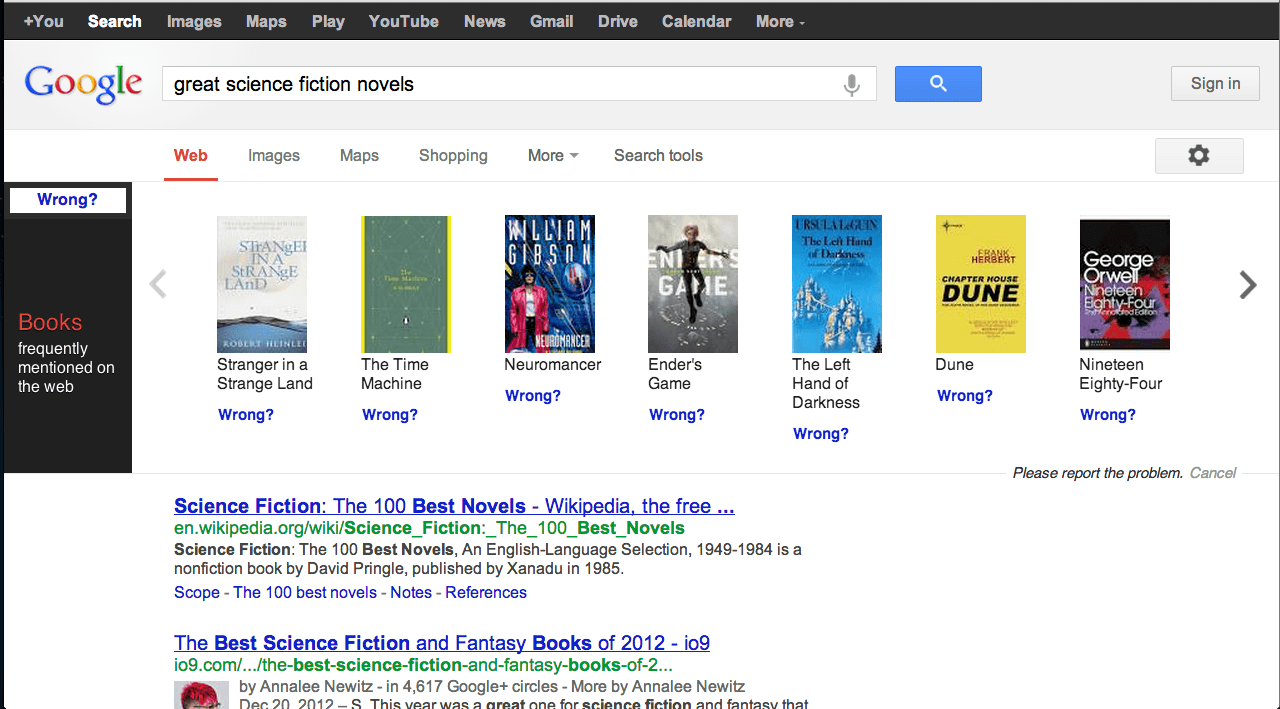Image resolution: width=1280 pixels, height=709 pixels.
Task: Click the Neuromancer title text
Action: [553, 365]
